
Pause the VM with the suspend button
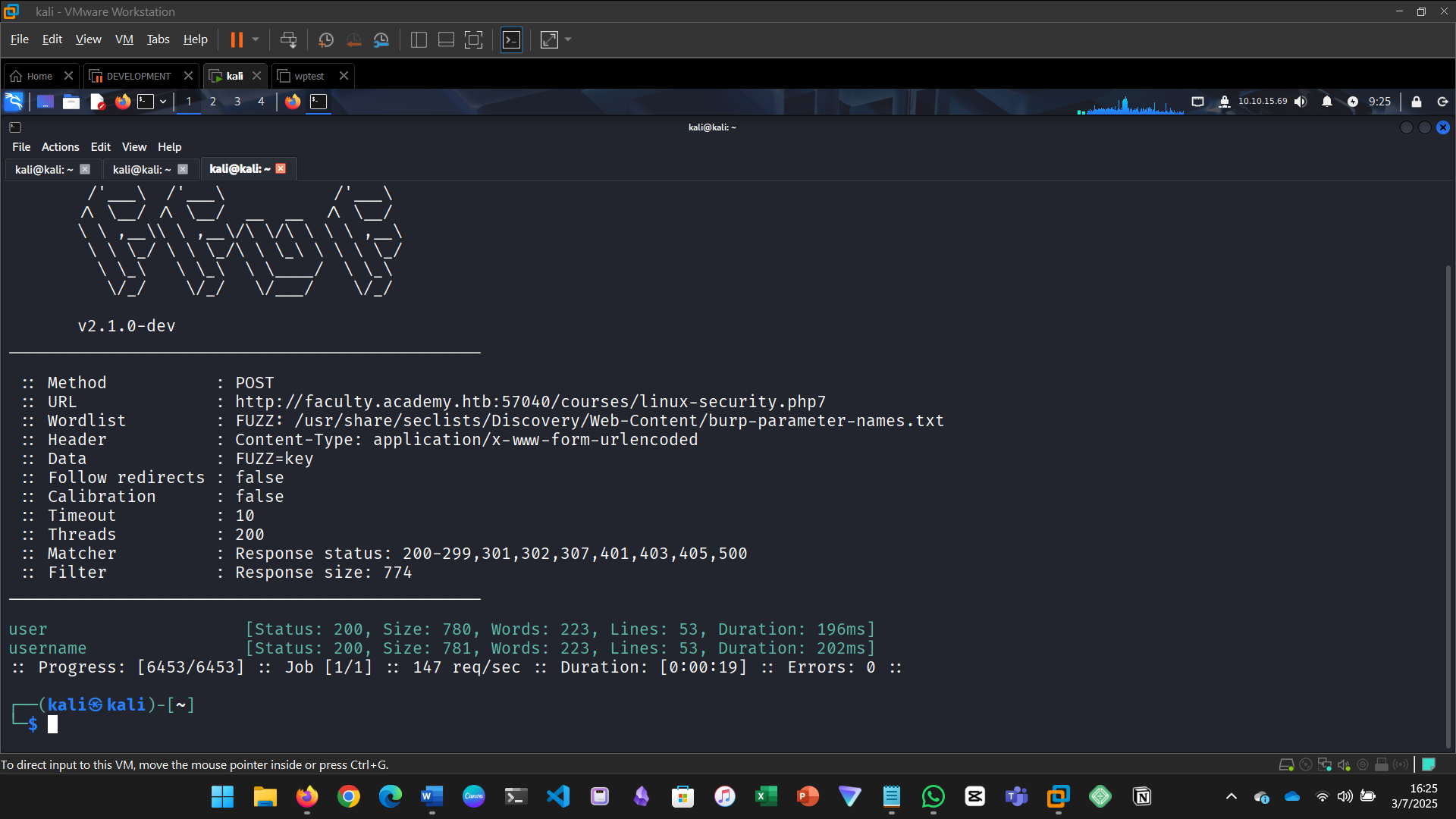[x=237, y=39]
